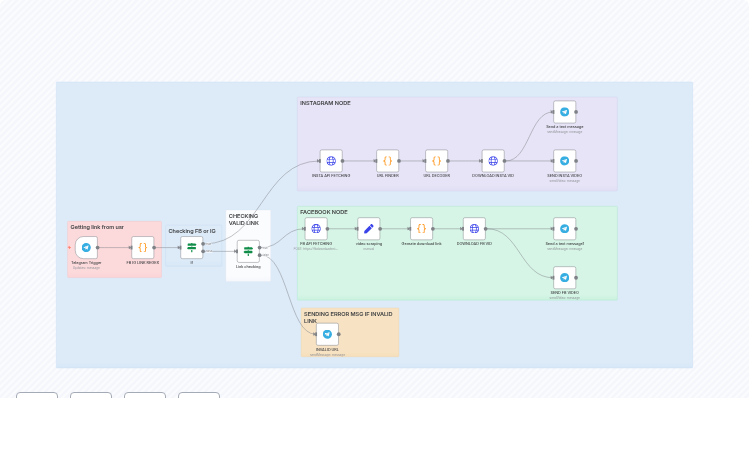Select the DOWNLOAD FB VID node

coord(474,229)
